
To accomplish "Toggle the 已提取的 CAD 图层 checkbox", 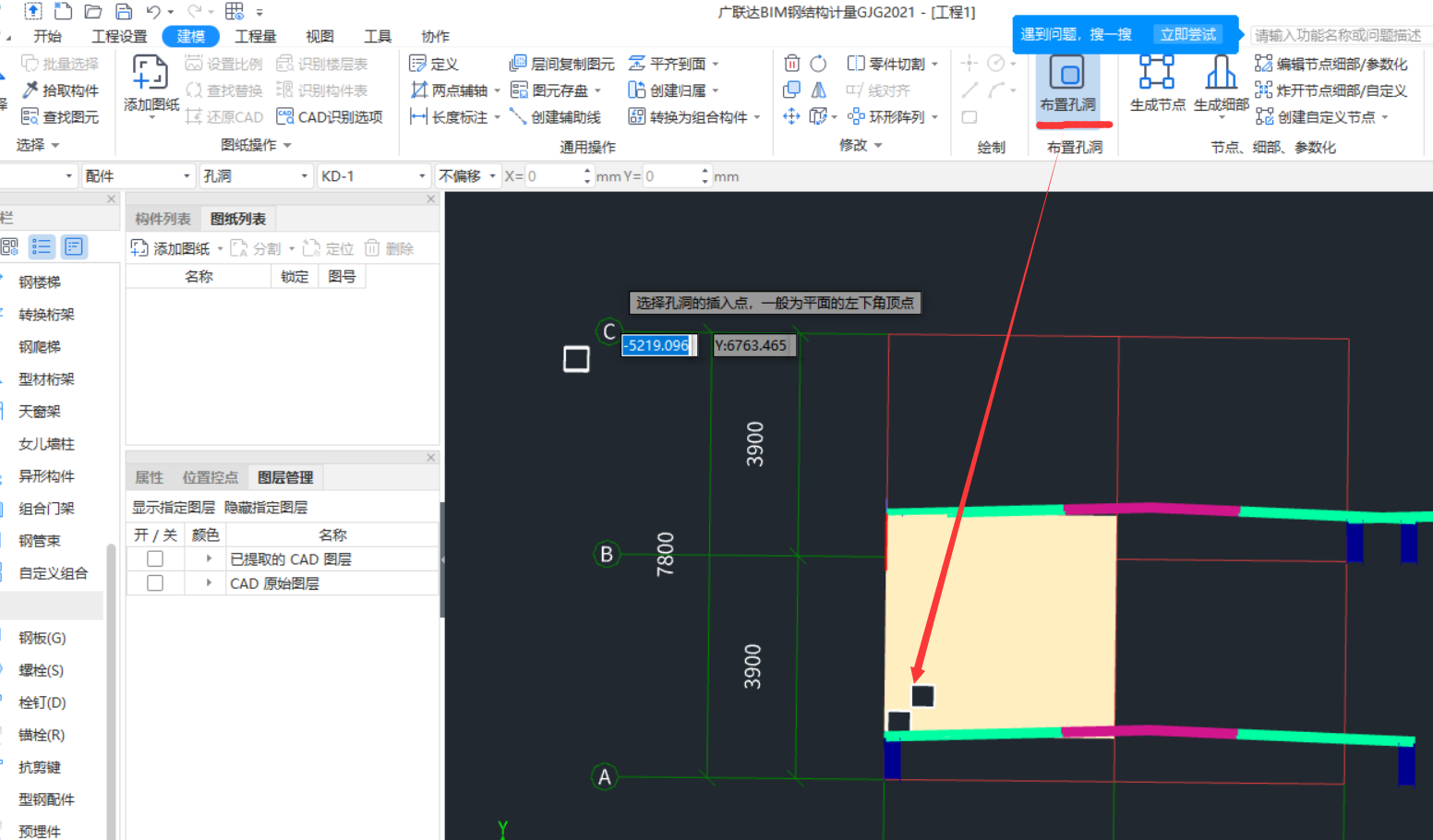I will (x=155, y=559).
